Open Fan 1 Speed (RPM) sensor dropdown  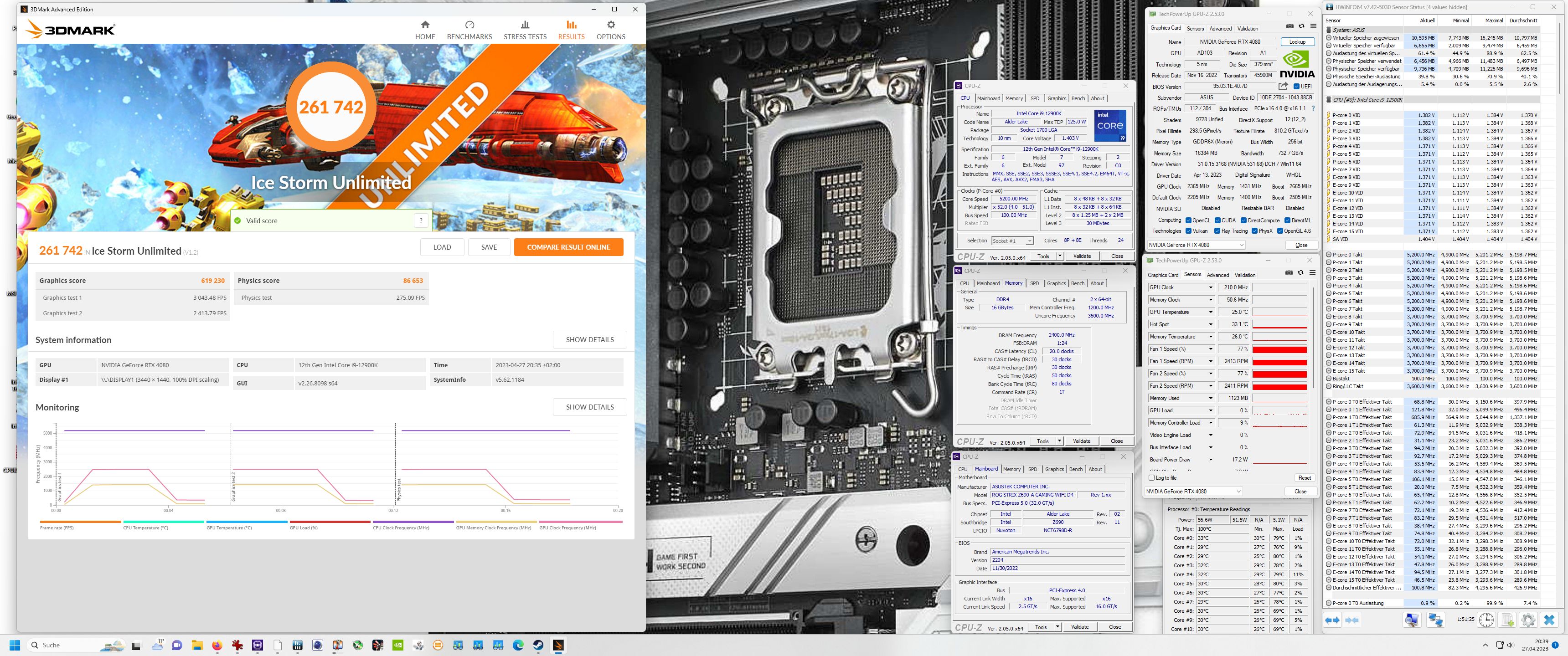click(1210, 361)
